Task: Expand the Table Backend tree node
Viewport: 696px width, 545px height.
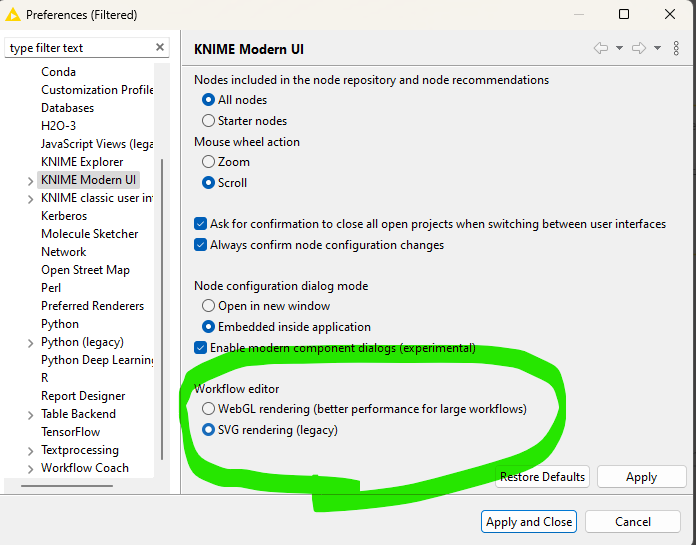Action: click(31, 415)
